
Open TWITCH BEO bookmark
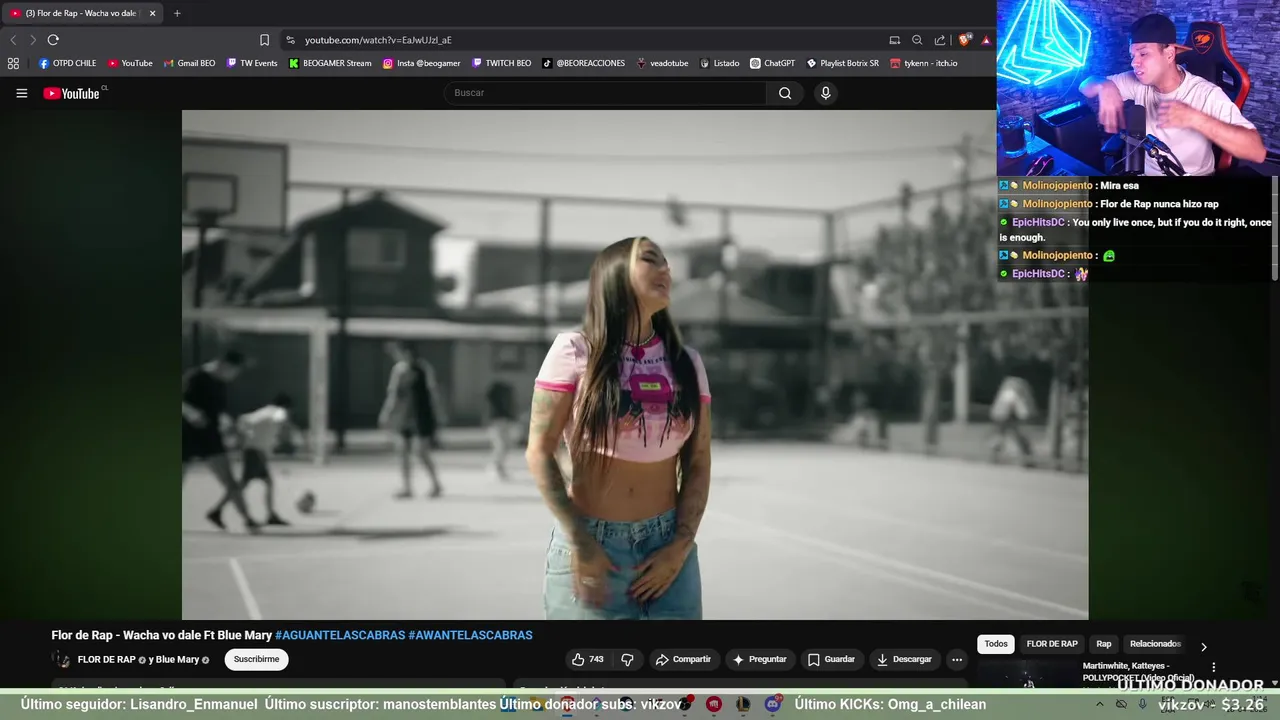click(x=501, y=63)
